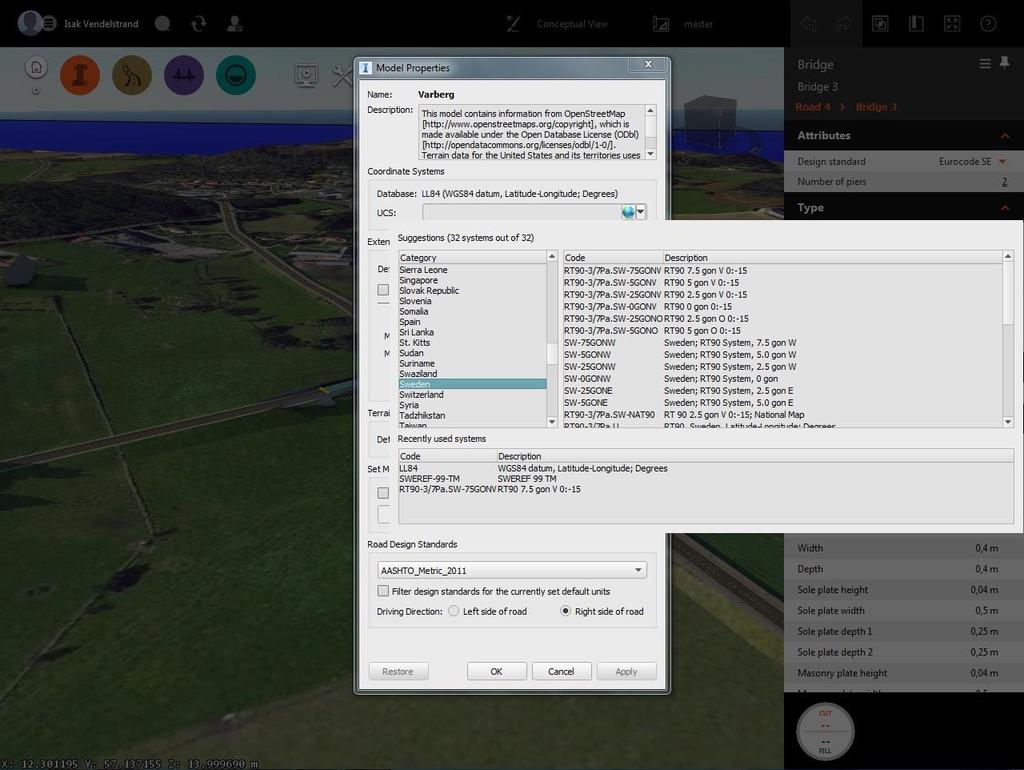Open the teal drainage design tools icon

[x=236, y=75]
